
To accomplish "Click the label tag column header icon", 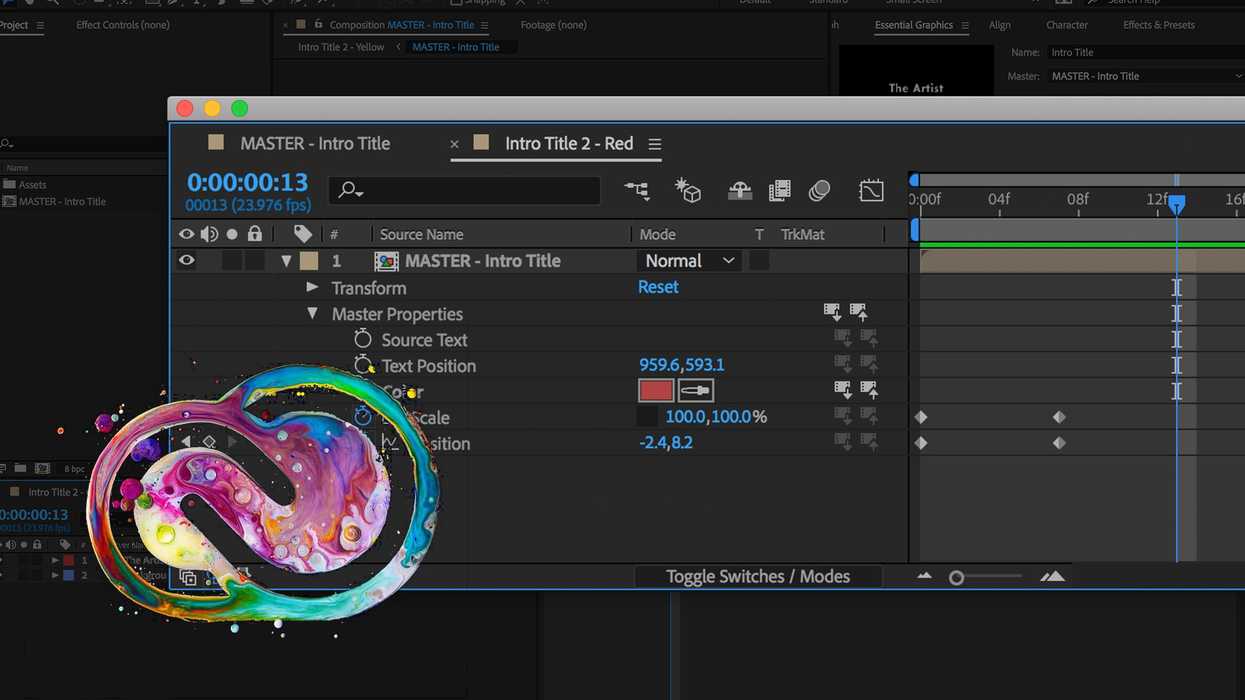I will pos(303,234).
